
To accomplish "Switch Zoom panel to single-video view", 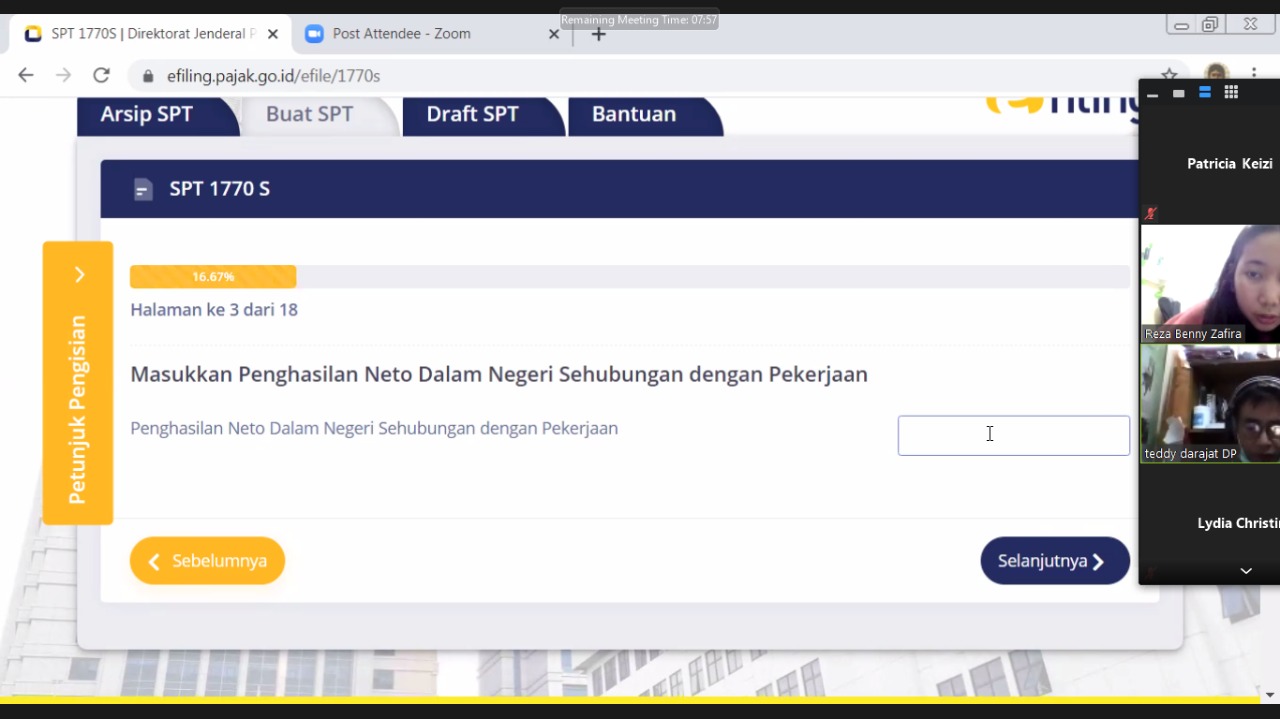I will coord(1179,93).
